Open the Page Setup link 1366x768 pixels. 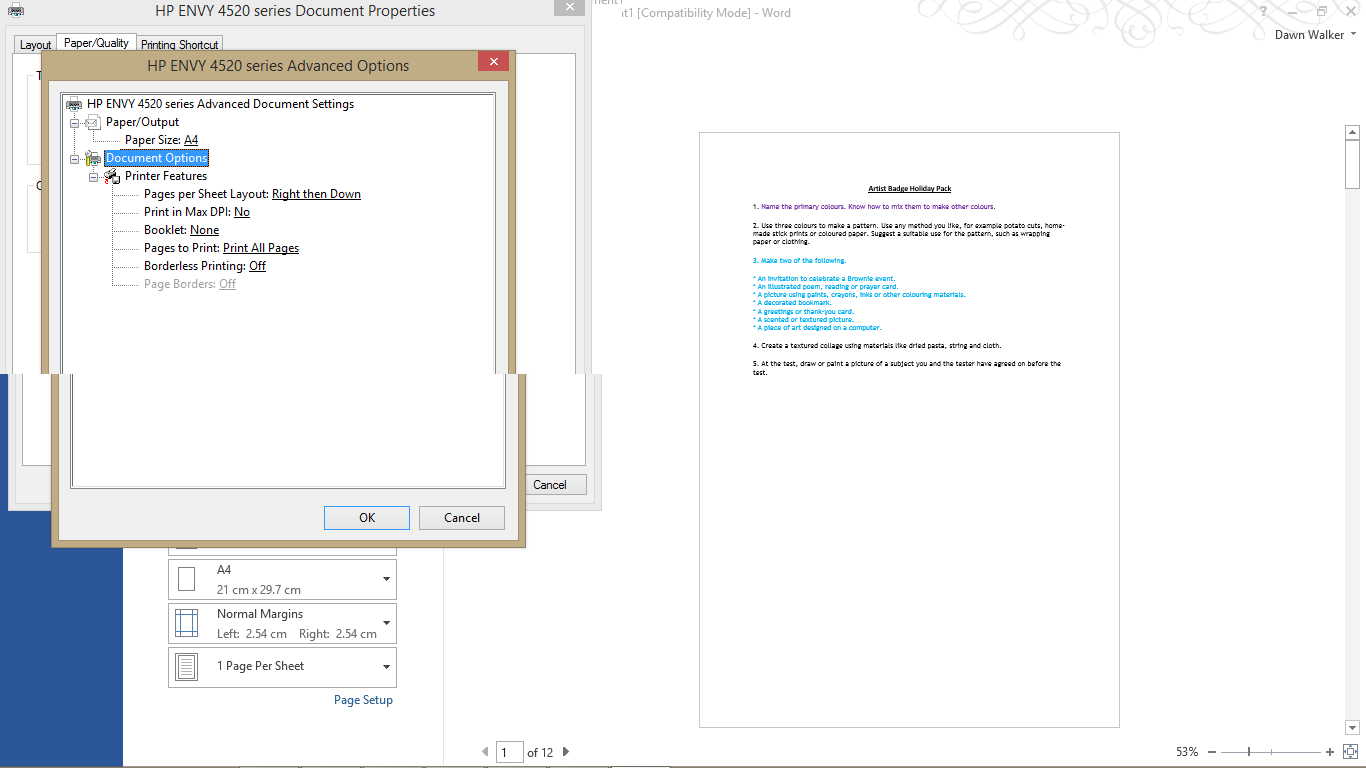[363, 700]
